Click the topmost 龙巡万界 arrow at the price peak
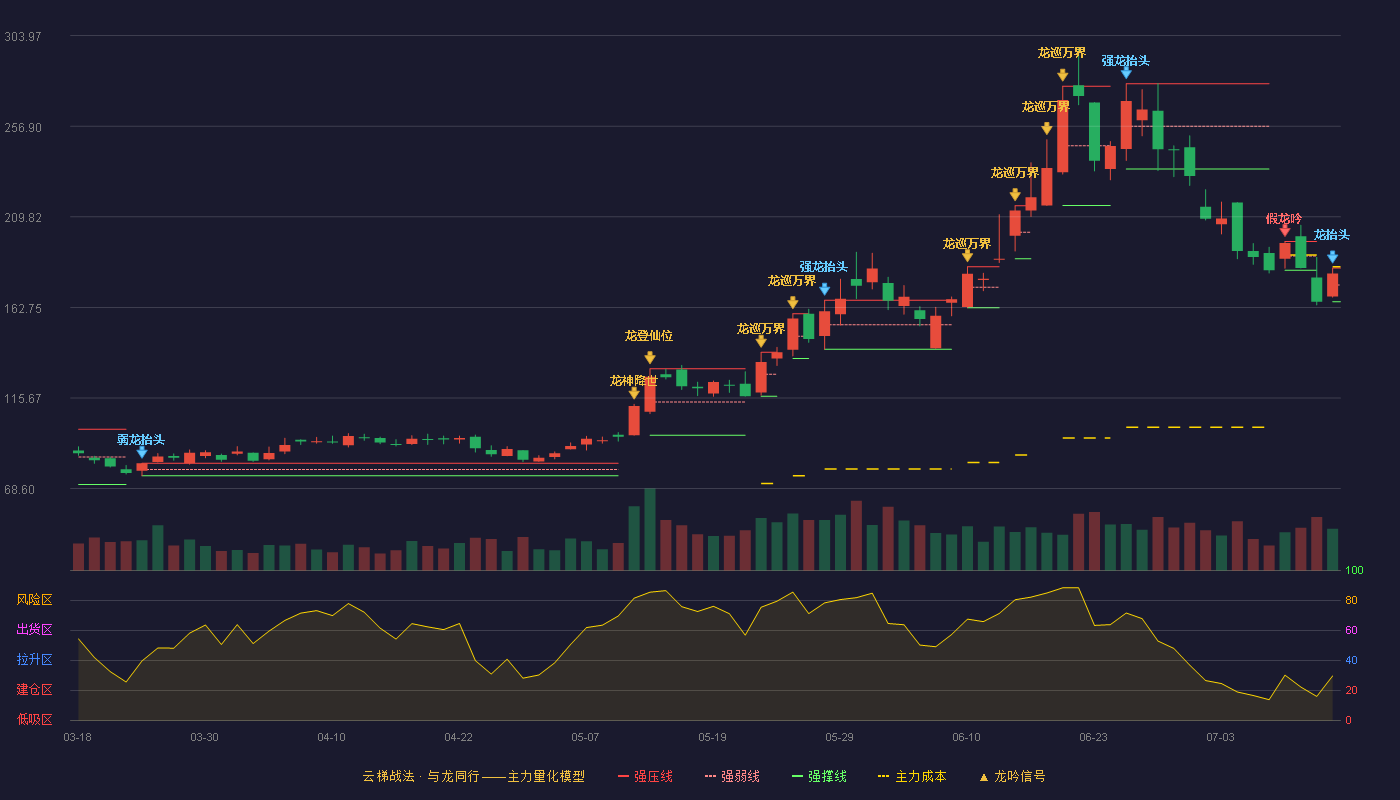The image size is (1400, 800). [x=1062, y=75]
